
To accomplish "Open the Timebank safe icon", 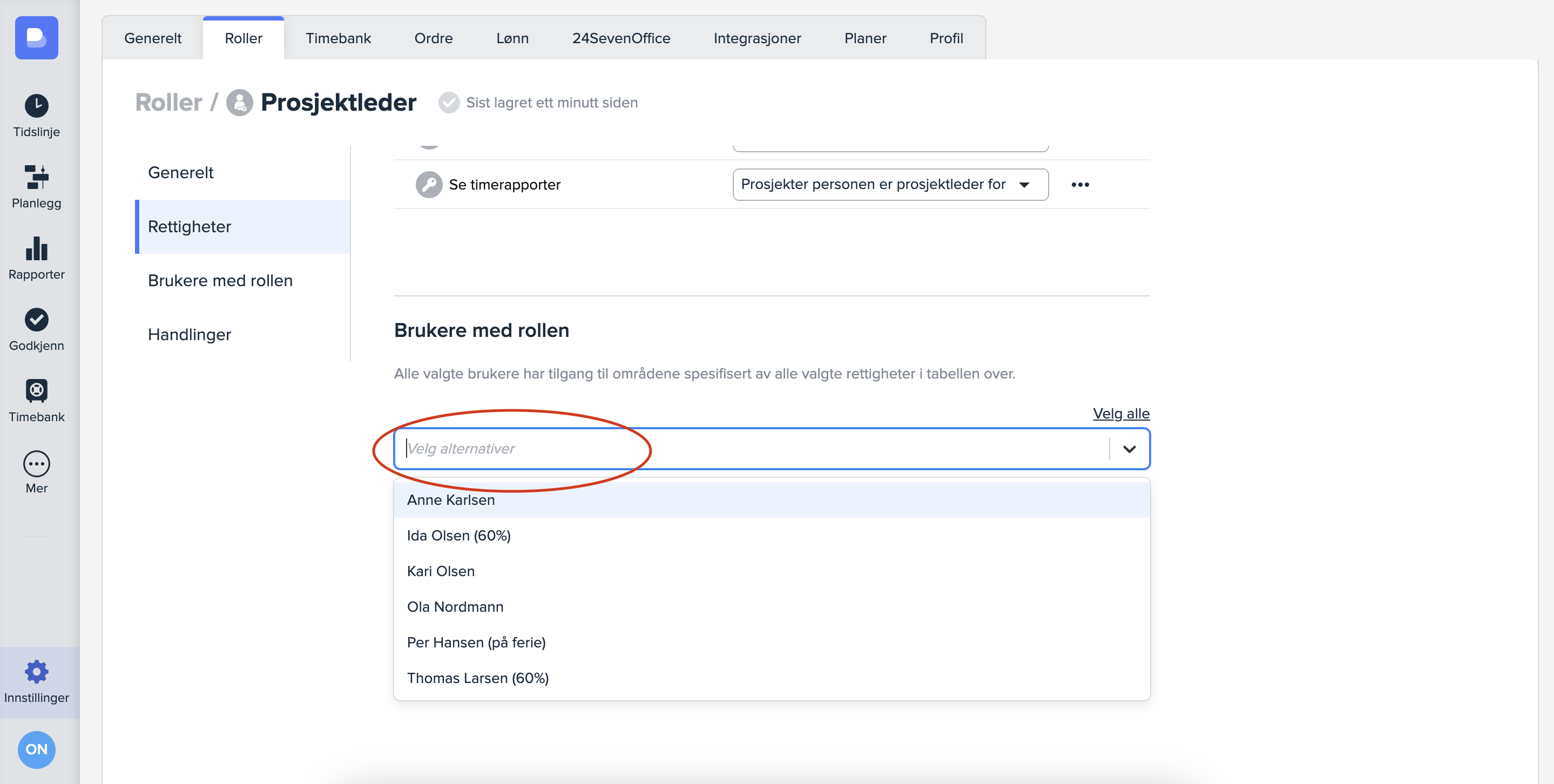I will (x=36, y=391).
